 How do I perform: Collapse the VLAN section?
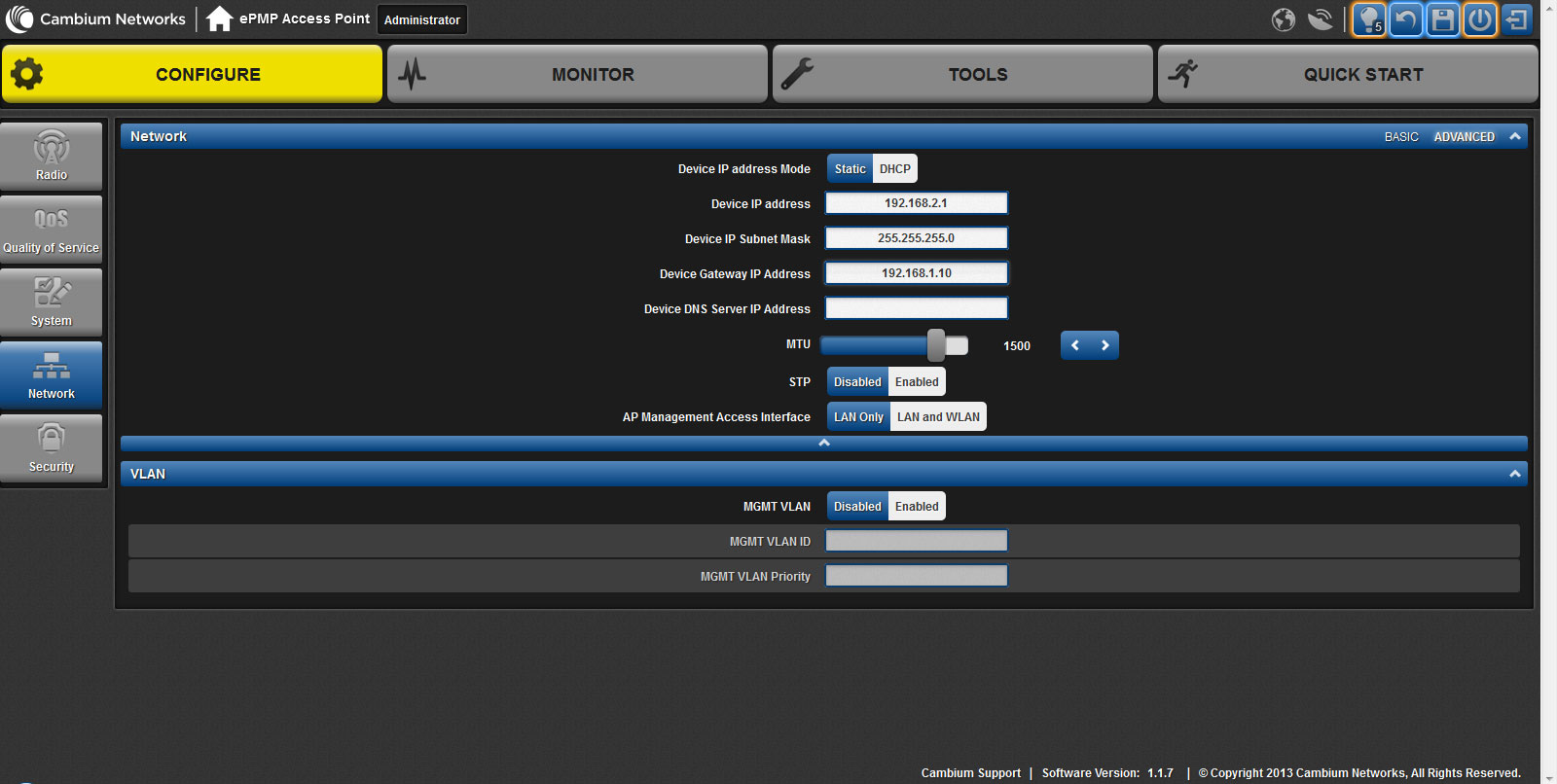[1514, 474]
